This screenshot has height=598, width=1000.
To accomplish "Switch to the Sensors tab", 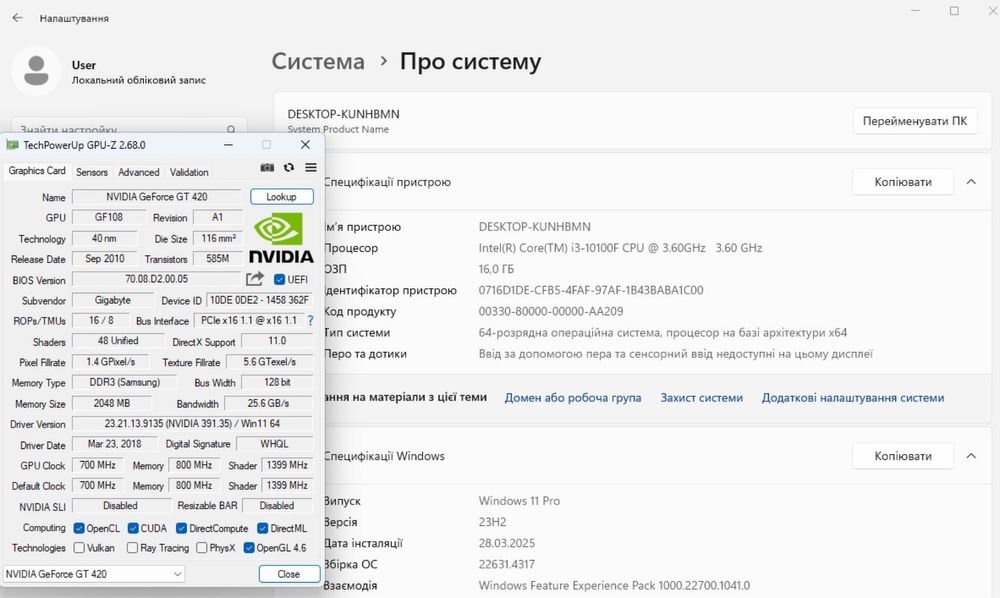I will click(92, 172).
